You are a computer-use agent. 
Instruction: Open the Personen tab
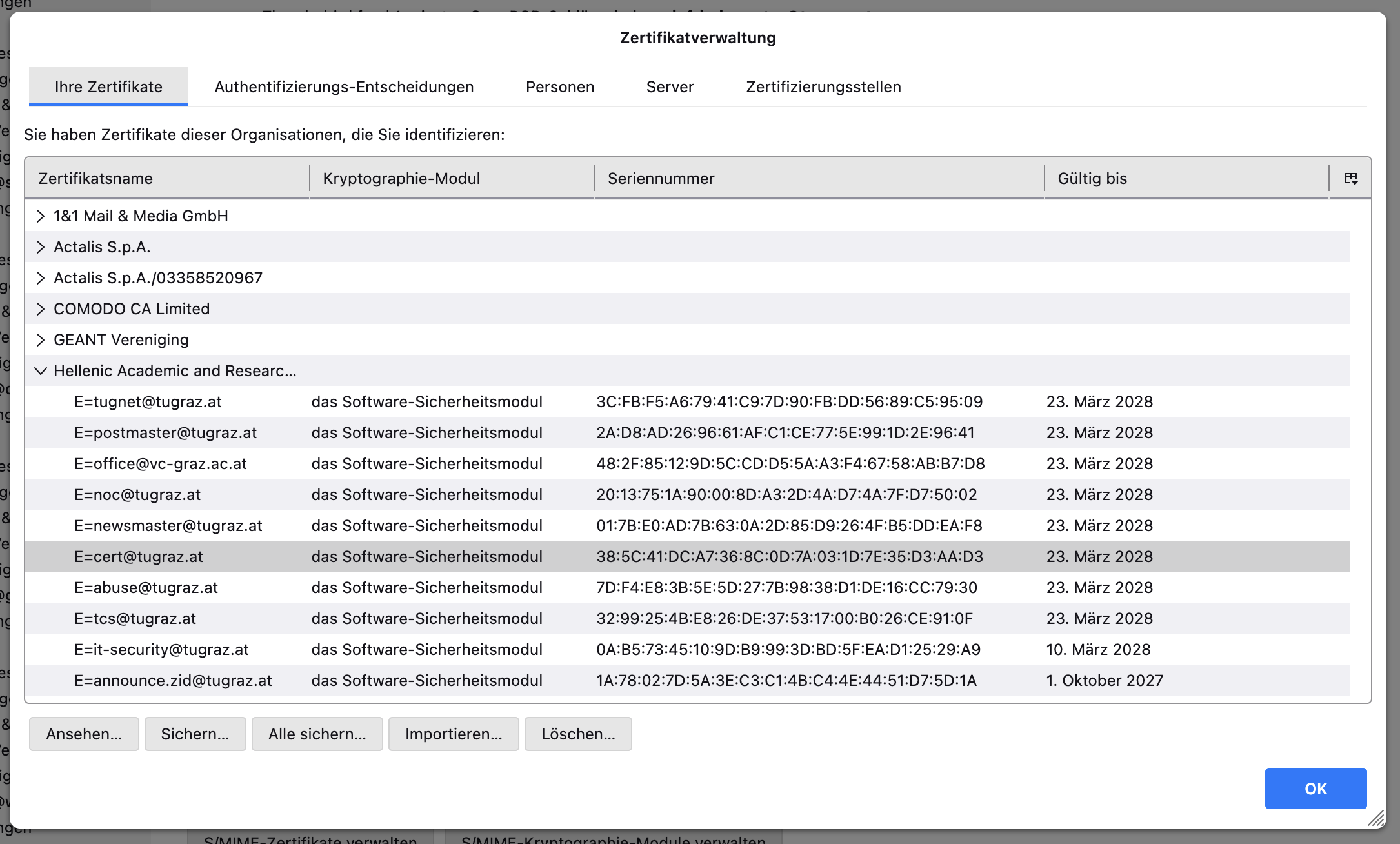pyautogui.click(x=559, y=87)
